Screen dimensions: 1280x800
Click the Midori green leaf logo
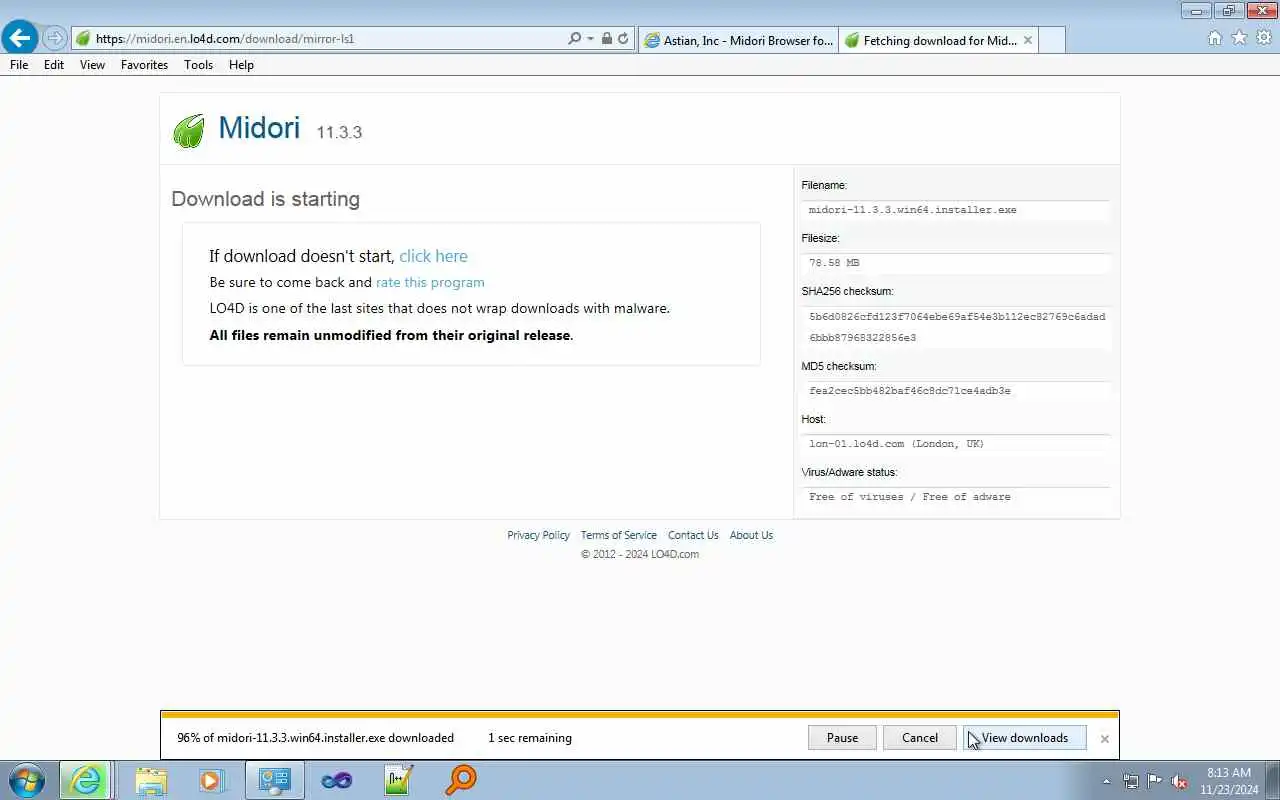coord(189,130)
